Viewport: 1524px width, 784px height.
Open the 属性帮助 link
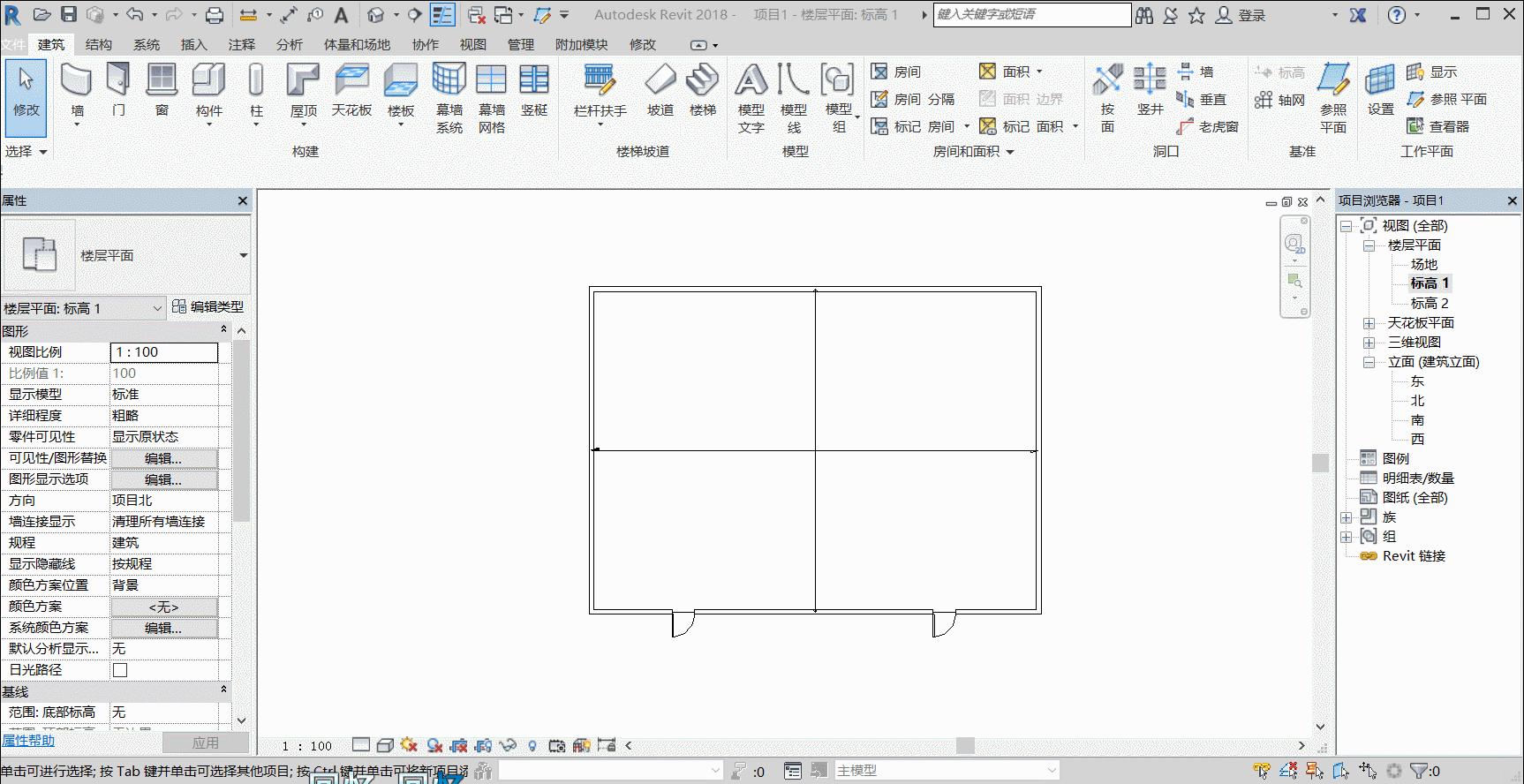(28, 741)
